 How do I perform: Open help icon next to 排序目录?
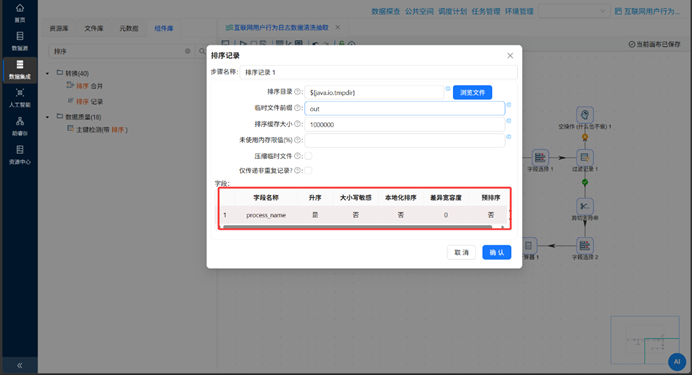(x=297, y=92)
